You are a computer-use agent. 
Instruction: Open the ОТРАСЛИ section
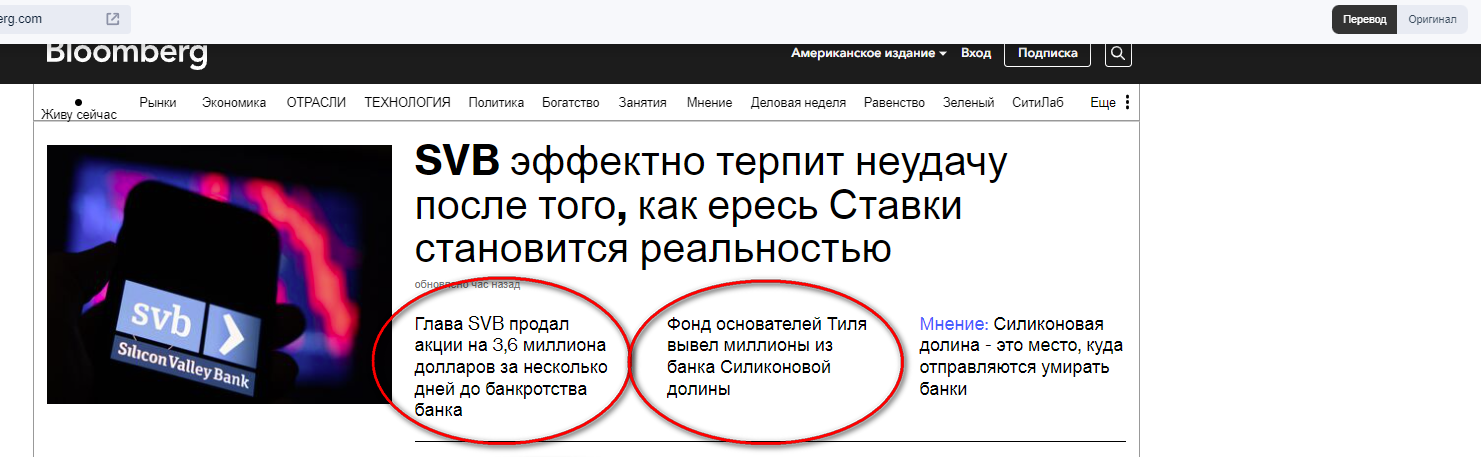316,102
